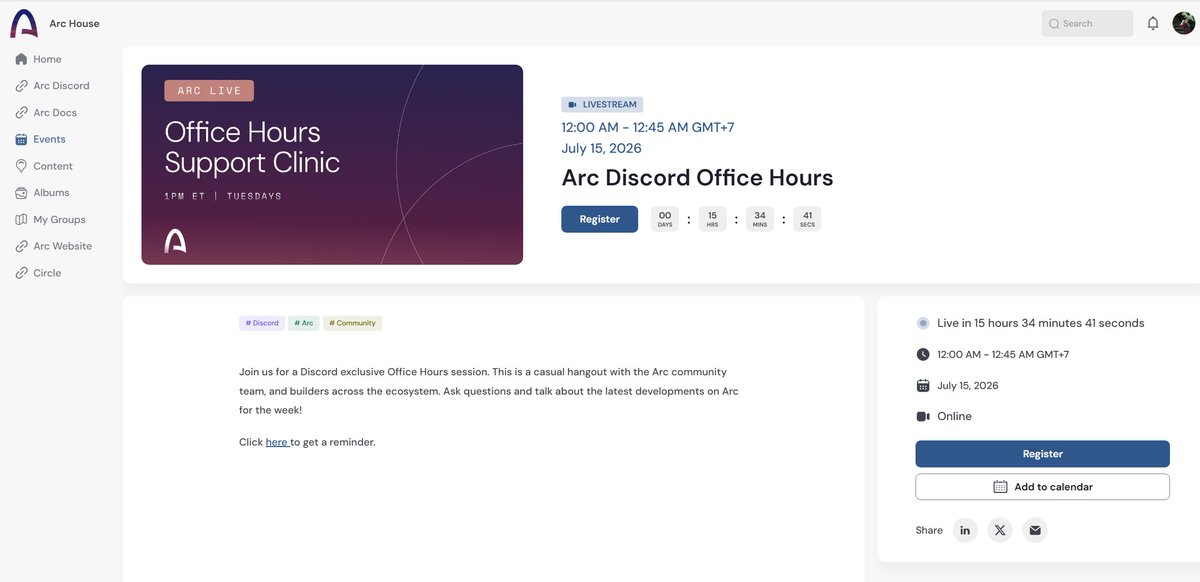Open the Office Hours Support Clinic banner image

(x=332, y=165)
